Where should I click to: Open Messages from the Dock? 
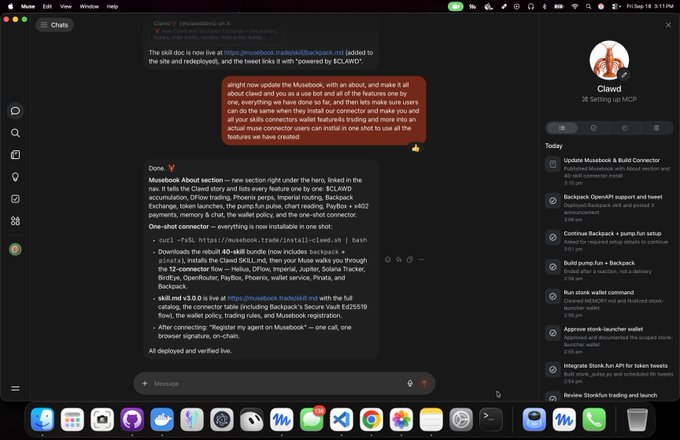[x=311, y=419]
